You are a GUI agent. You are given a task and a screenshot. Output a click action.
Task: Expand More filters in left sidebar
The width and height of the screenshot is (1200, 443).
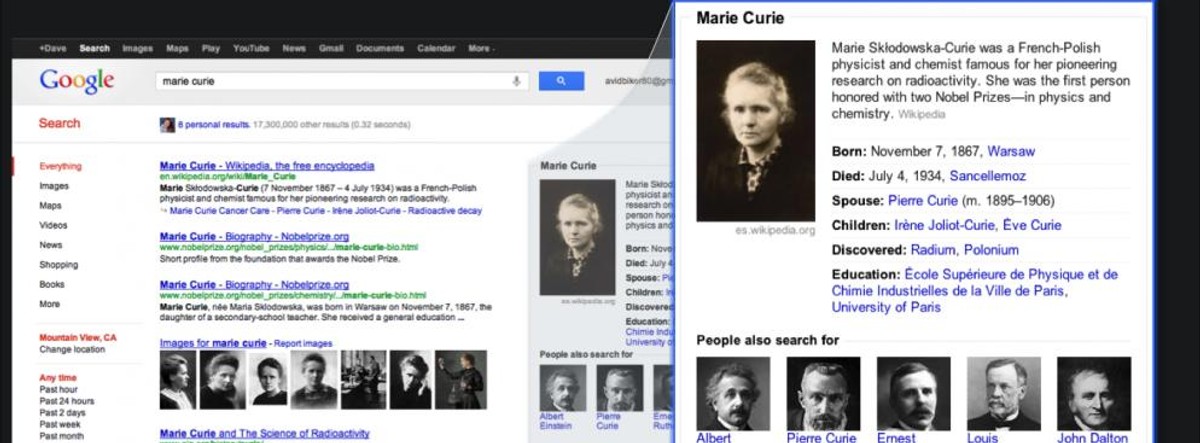click(49, 304)
